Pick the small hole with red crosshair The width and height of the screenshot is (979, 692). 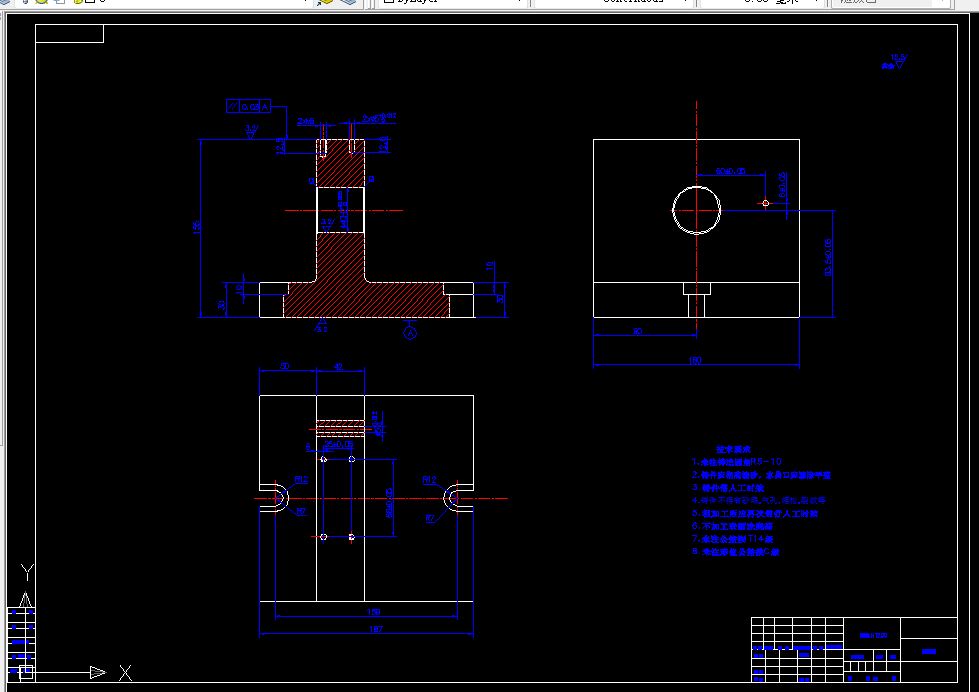click(x=765, y=203)
